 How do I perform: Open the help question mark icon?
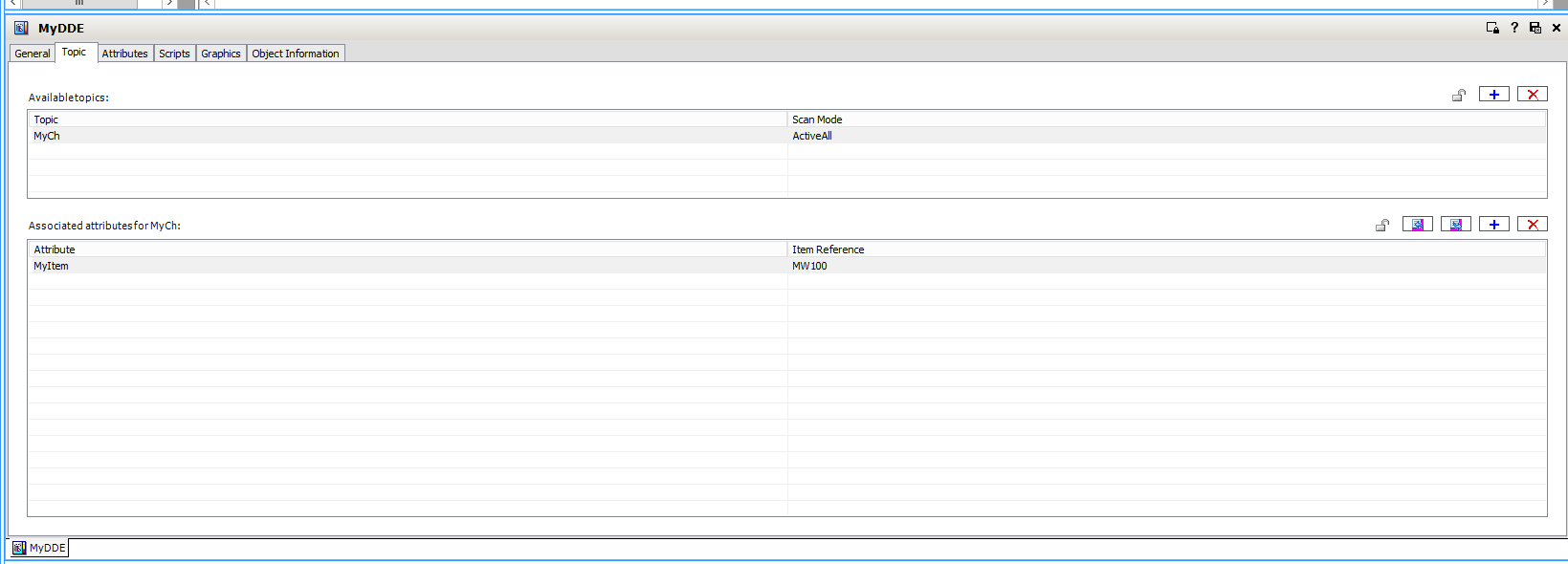point(1514,28)
